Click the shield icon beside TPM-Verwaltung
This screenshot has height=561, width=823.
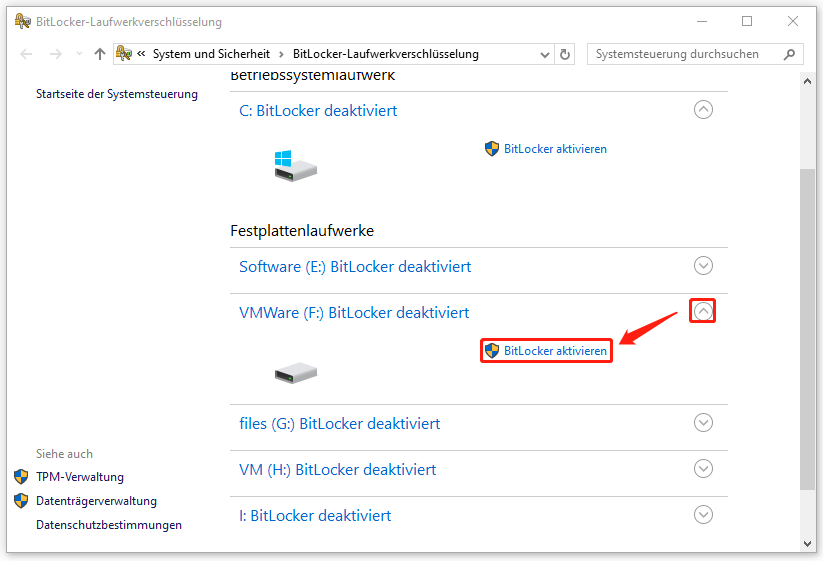(21, 477)
